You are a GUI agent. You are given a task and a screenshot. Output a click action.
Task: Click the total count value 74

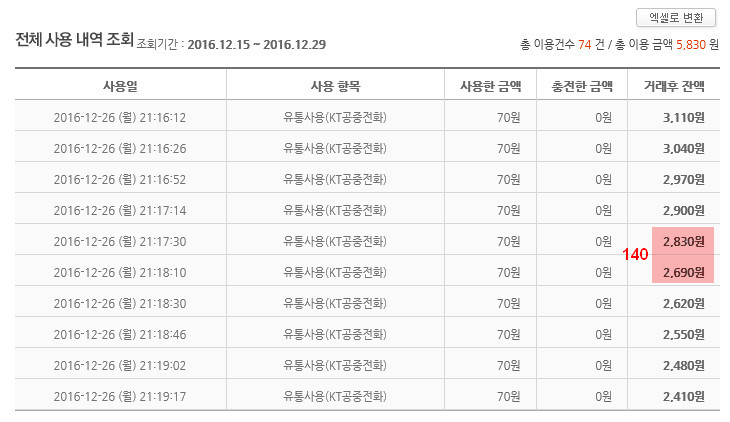coord(584,45)
